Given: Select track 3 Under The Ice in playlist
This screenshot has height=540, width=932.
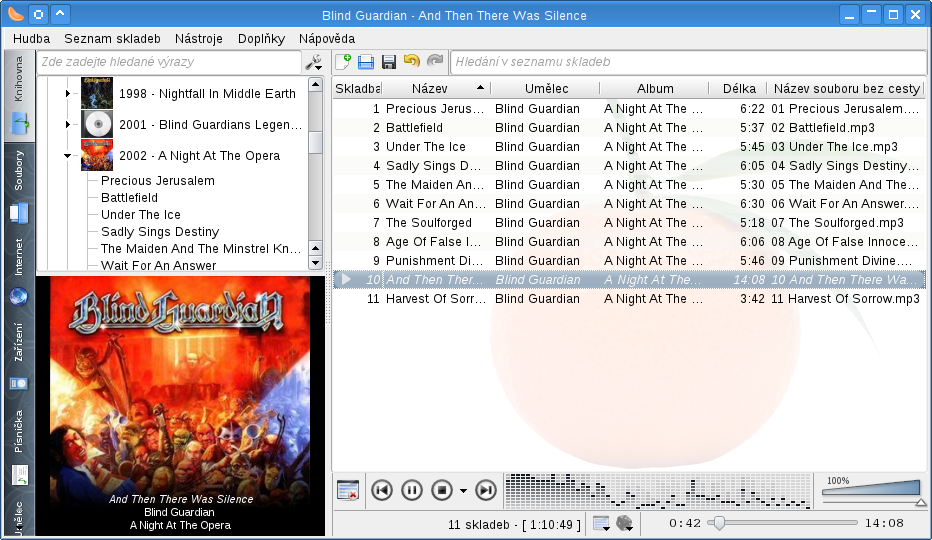Looking at the screenshot, I should click(x=629, y=147).
